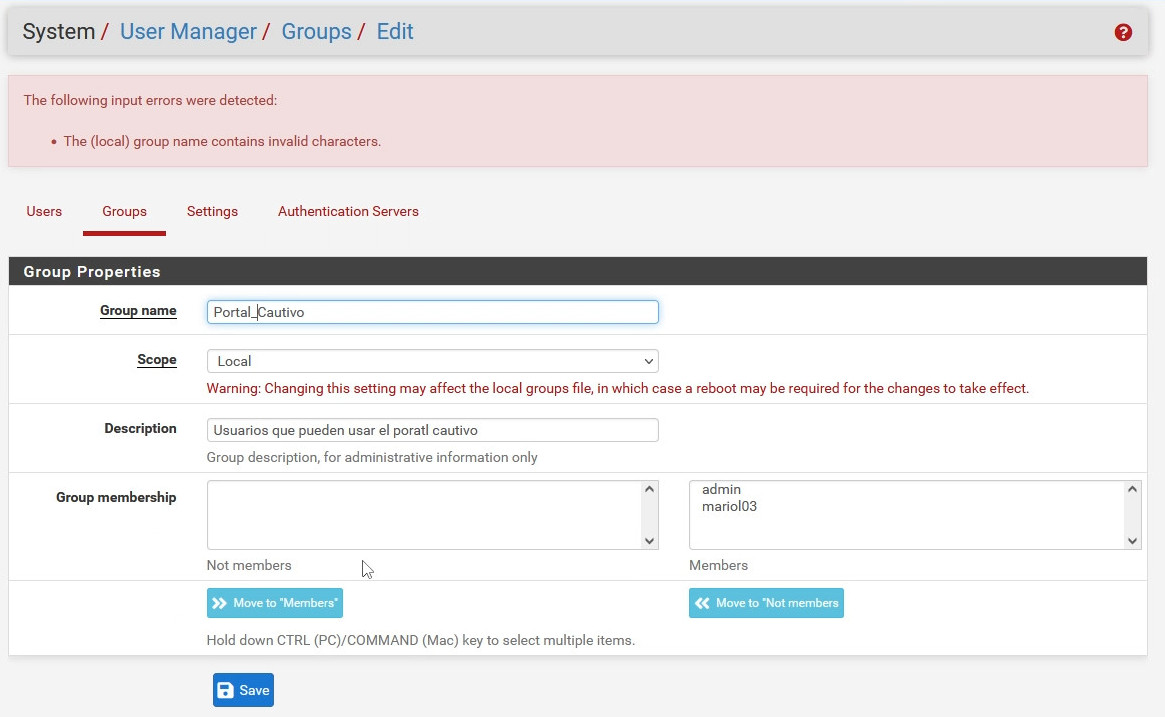
Task: Click the Edit breadcrumb link
Action: (x=395, y=32)
